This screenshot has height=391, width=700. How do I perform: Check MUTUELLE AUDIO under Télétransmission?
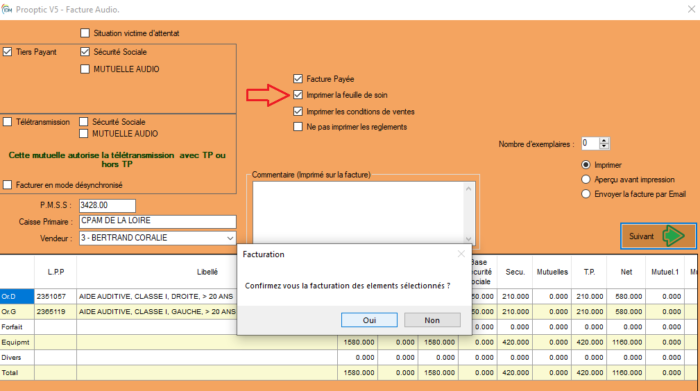coord(83,133)
